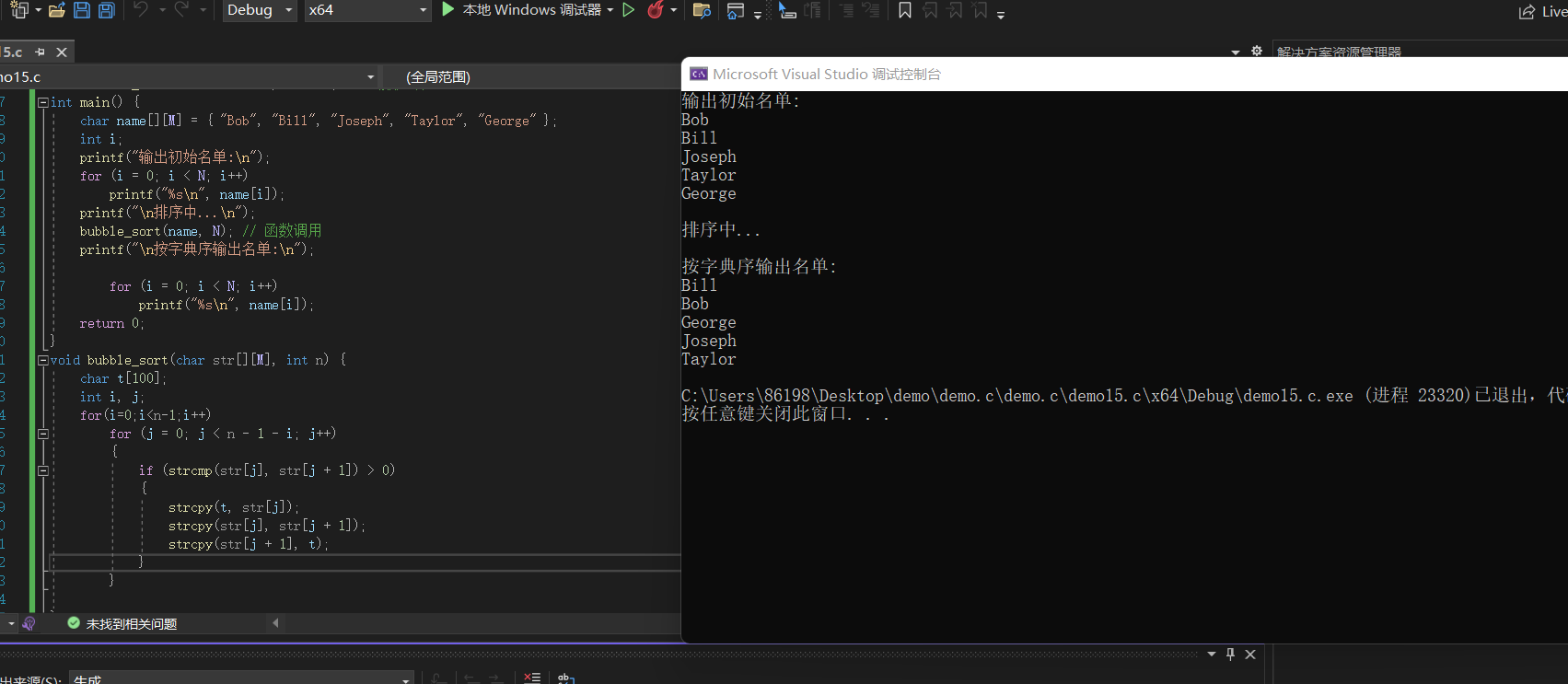Go to the next bookmark
The height and width of the screenshot is (684, 1568).
(955, 11)
